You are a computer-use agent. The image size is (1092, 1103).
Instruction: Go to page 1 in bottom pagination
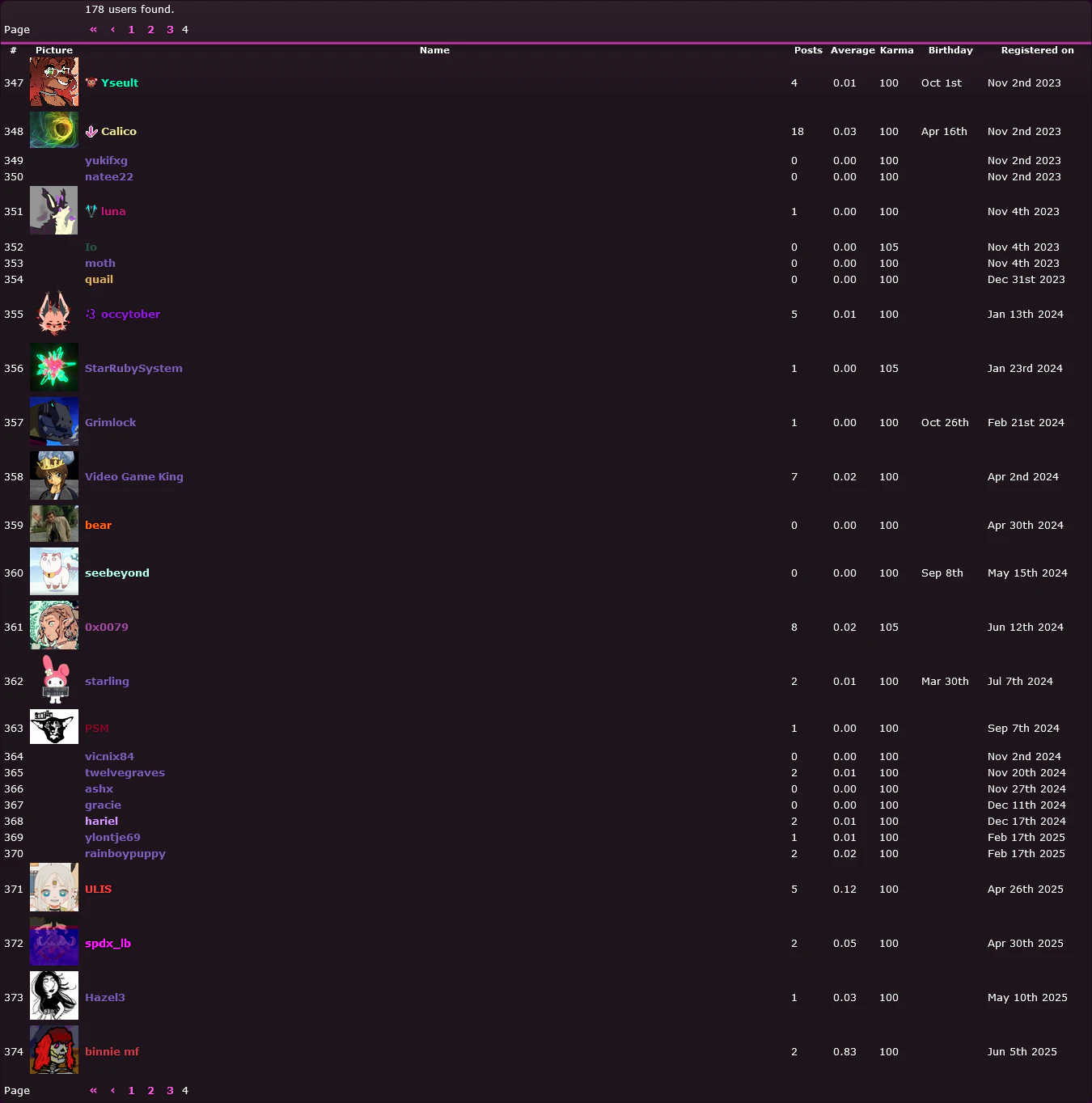point(131,1091)
